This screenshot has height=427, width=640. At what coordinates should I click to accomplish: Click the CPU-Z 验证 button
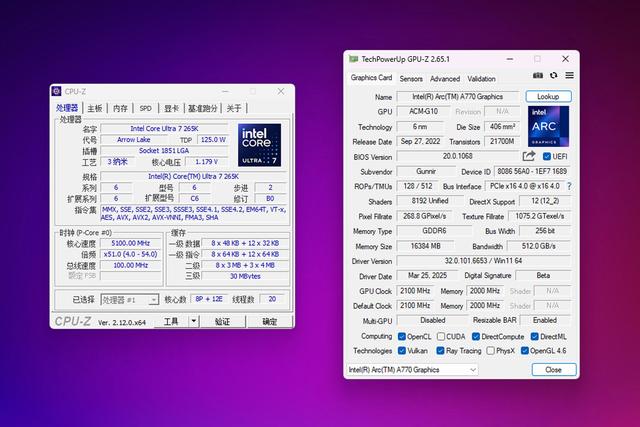pos(222,322)
